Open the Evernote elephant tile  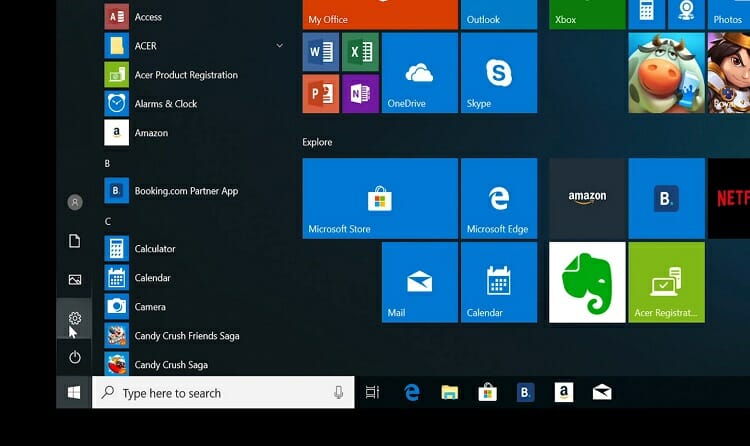(x=587, y=282)
